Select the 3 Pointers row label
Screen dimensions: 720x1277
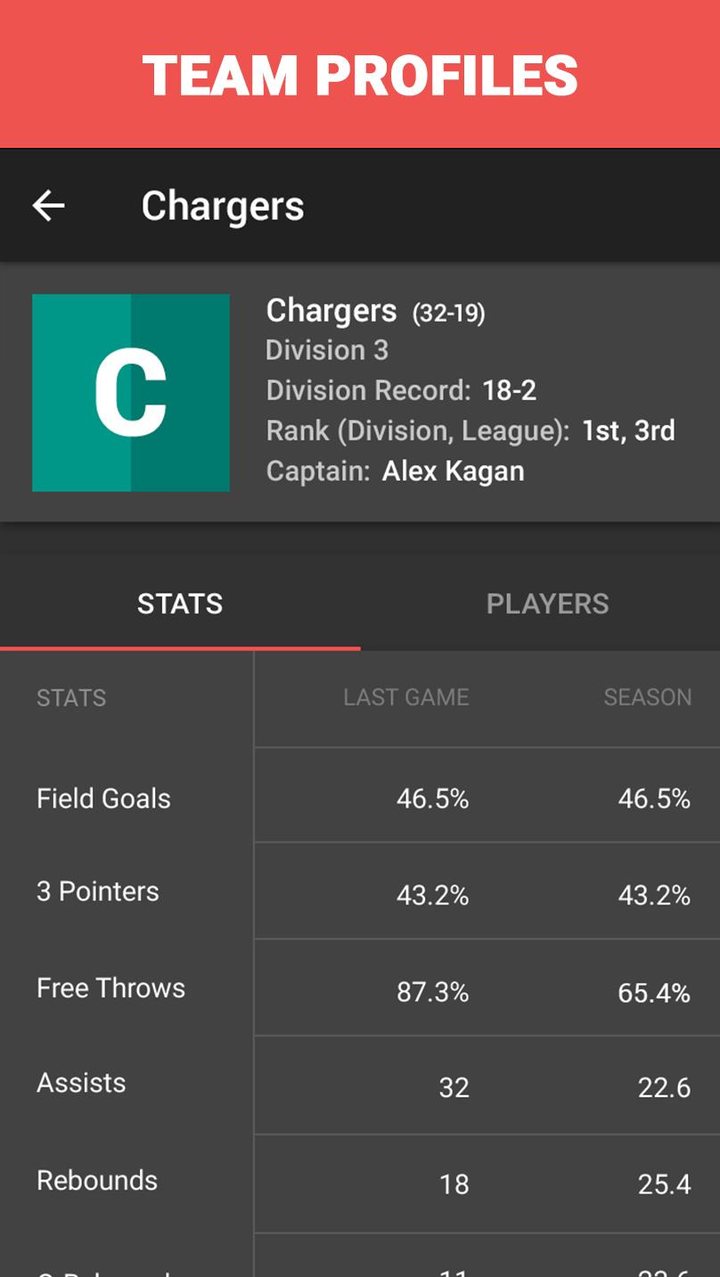pyautogui.click(x=98, y=891)
